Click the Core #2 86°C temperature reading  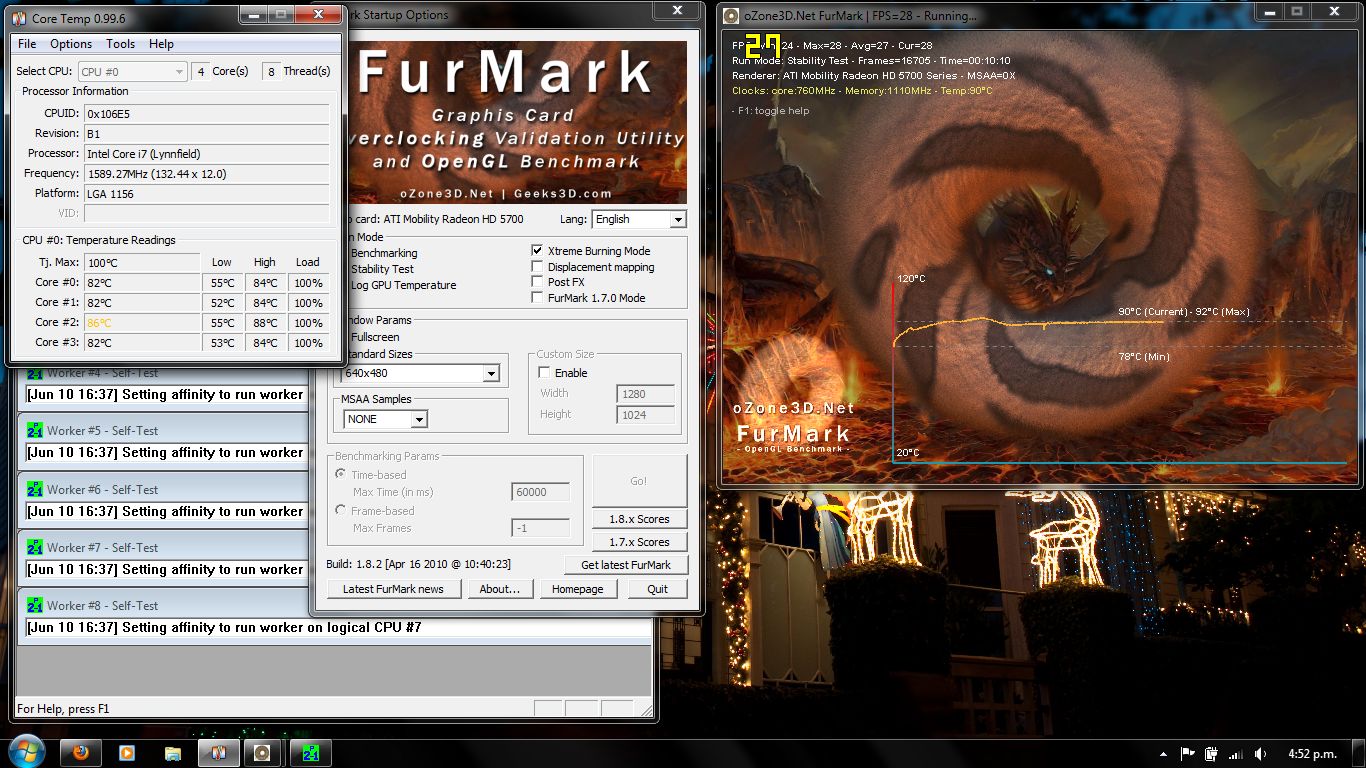pyautogui.click(x=142, y=323)
